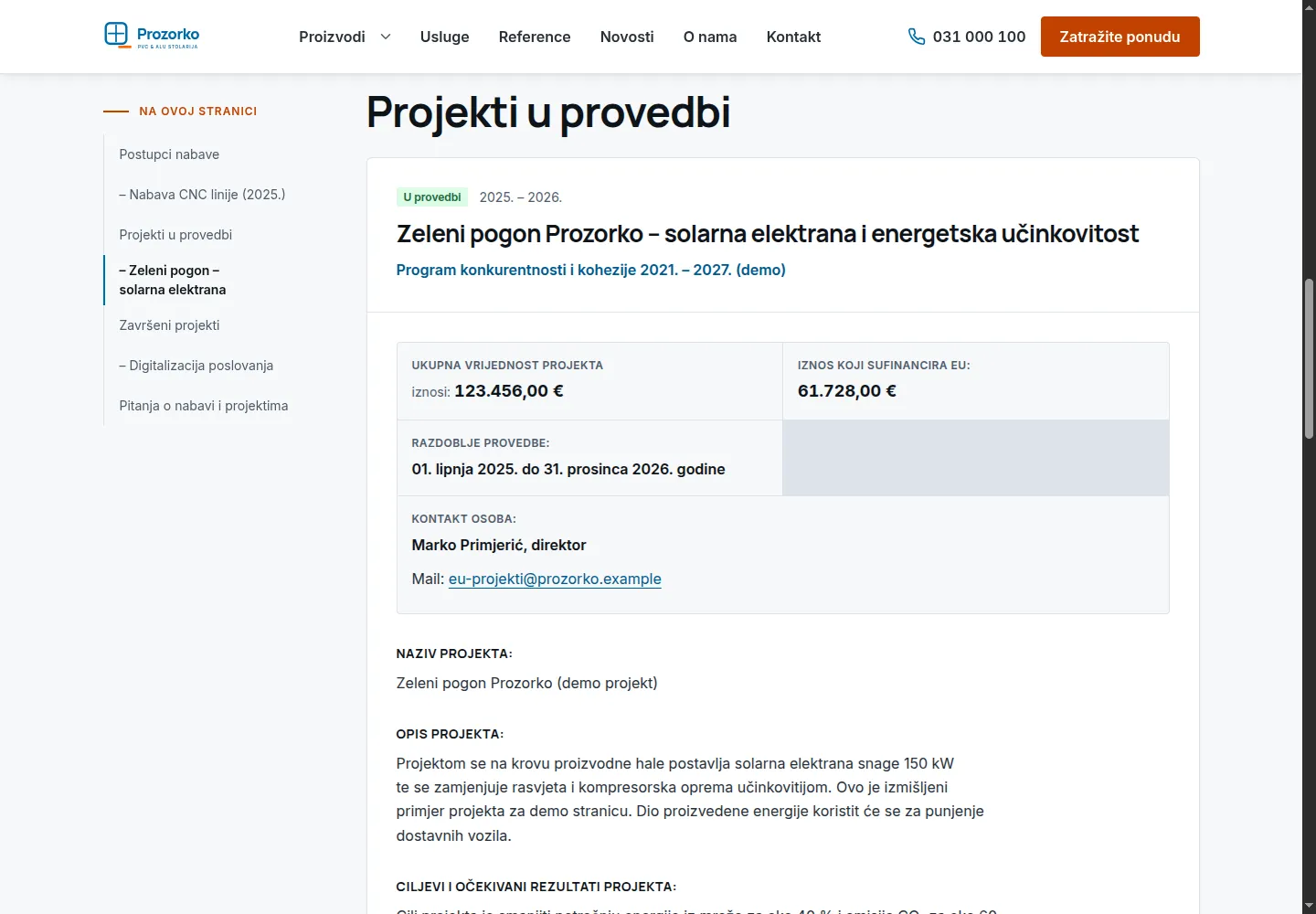Screen dimensions: 1316x914
Task: Click the 2025. – 2026. period label
Action: [521, 197]
